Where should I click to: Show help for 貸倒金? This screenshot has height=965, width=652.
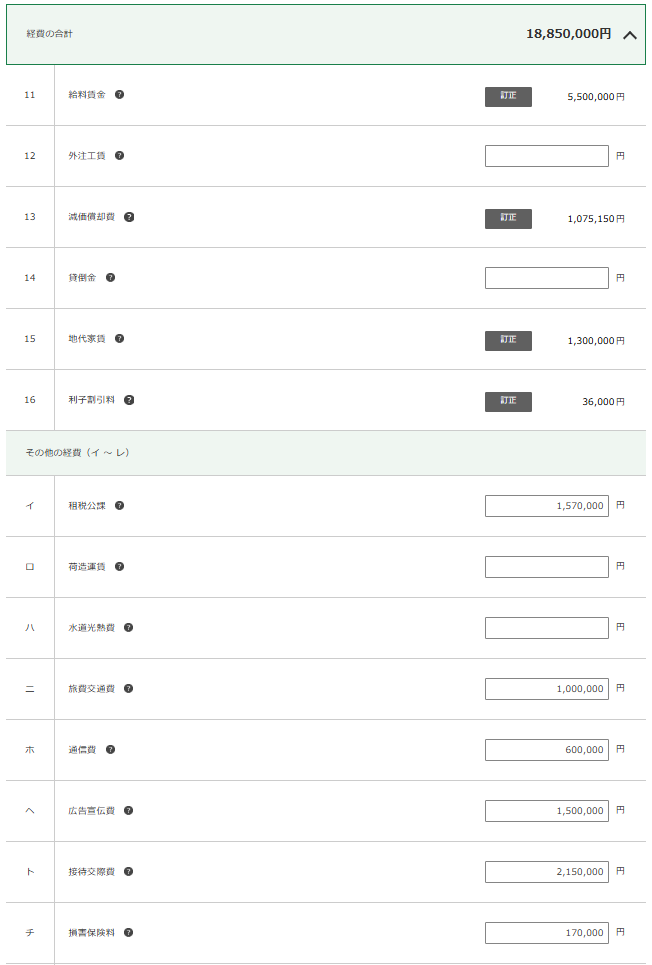(x=111, y=278)
